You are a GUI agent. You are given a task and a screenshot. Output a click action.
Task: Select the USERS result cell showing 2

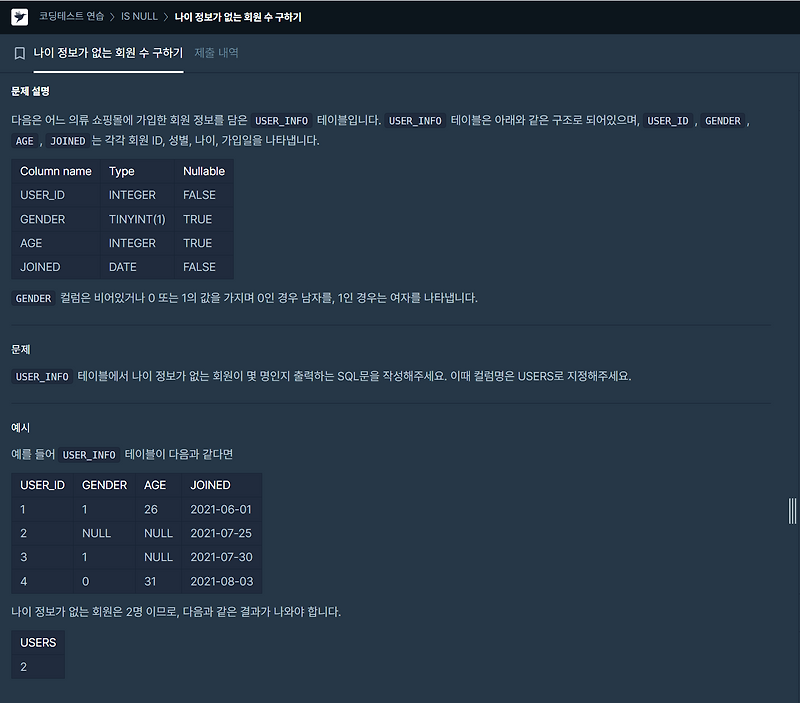pyautogui.click(x=22, y=665)
